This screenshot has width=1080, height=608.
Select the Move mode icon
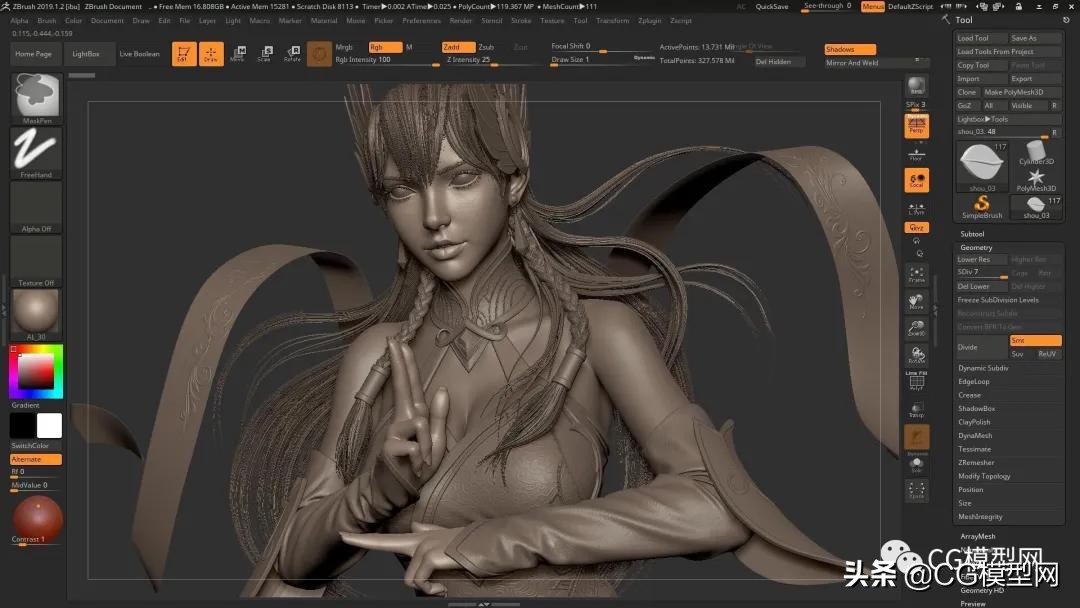(x=236, y=54)
